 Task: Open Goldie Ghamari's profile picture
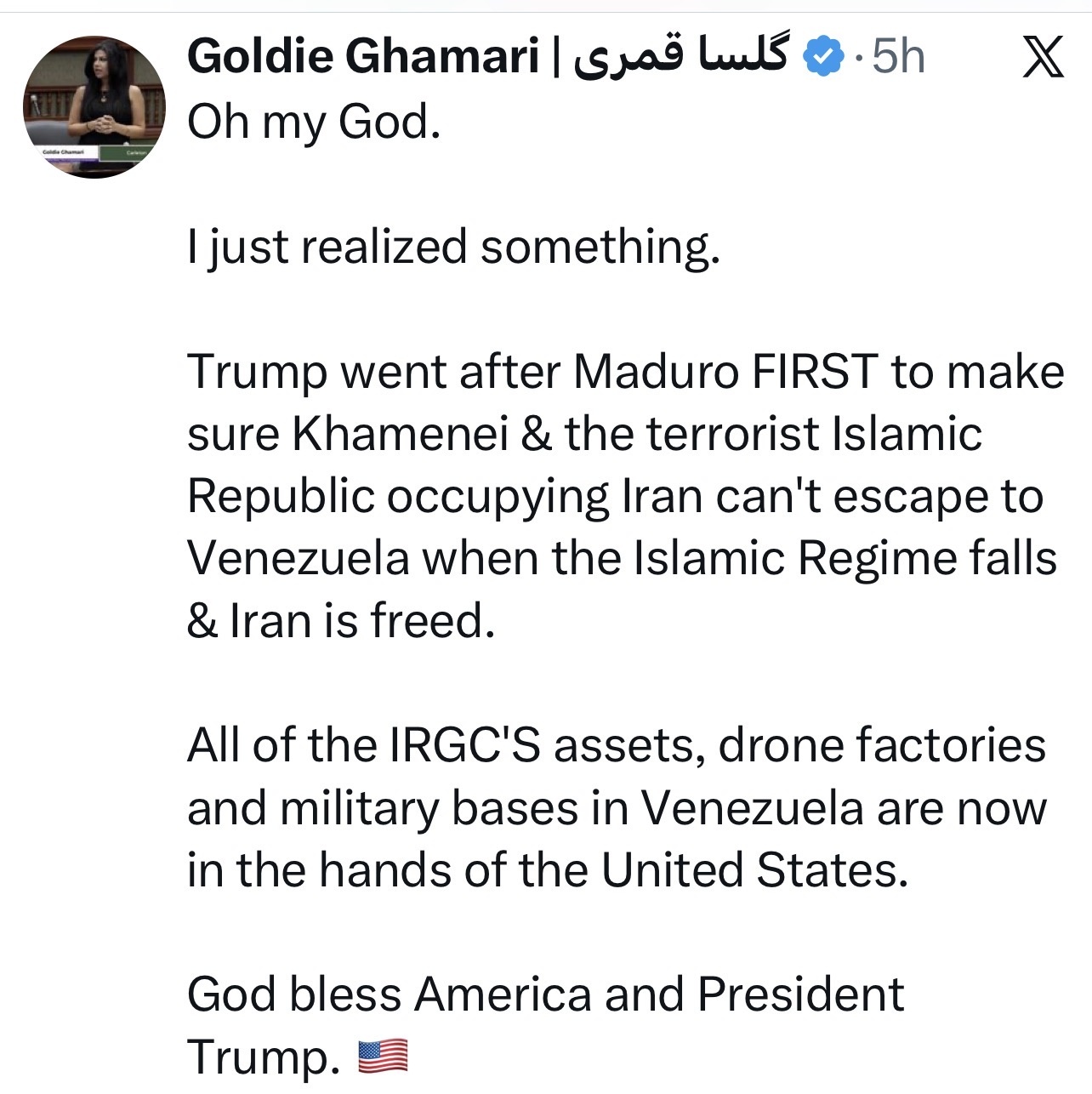point(94,106)
